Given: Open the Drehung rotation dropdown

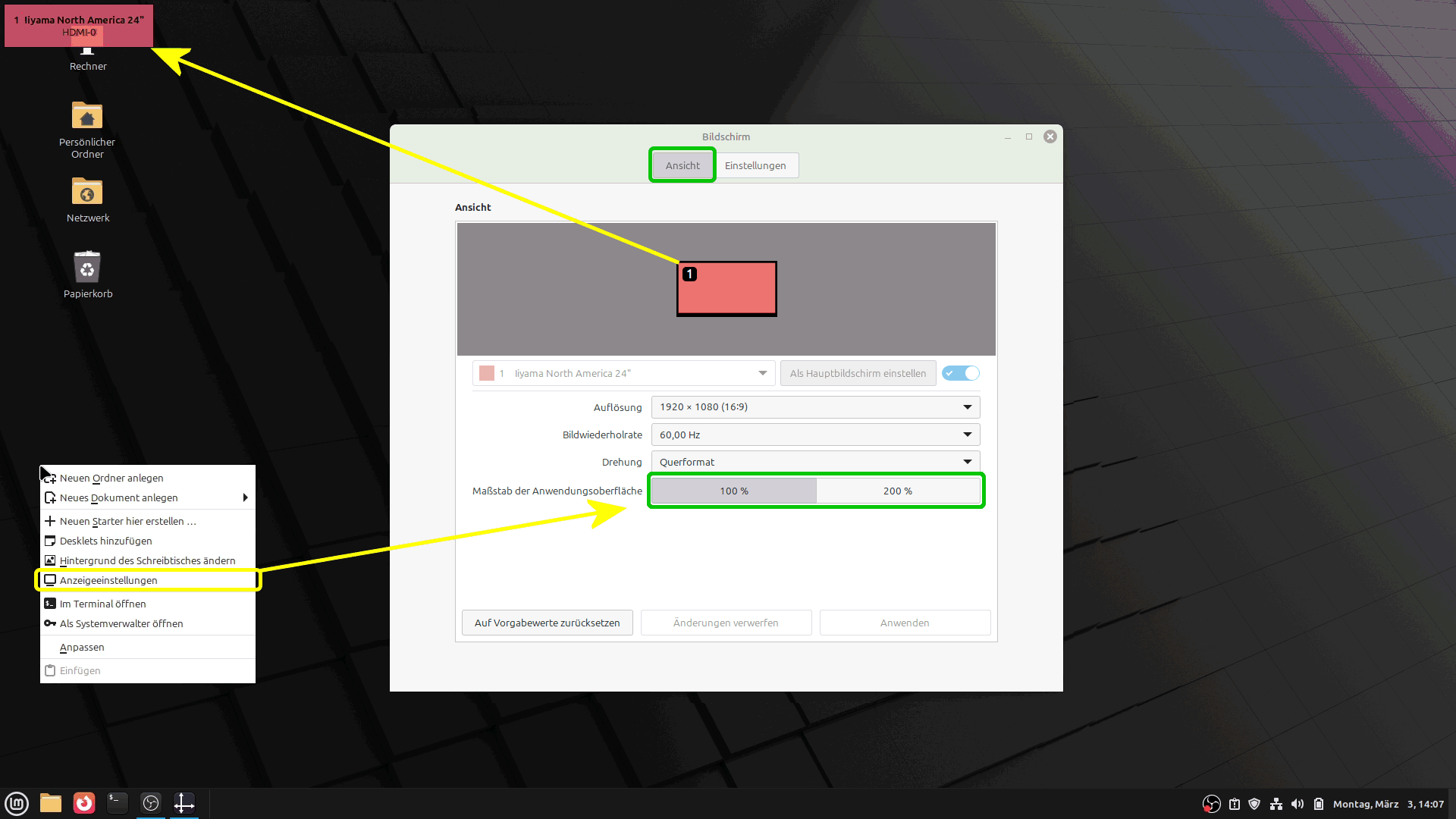Looking at the screenshot, I should (815, 462).
